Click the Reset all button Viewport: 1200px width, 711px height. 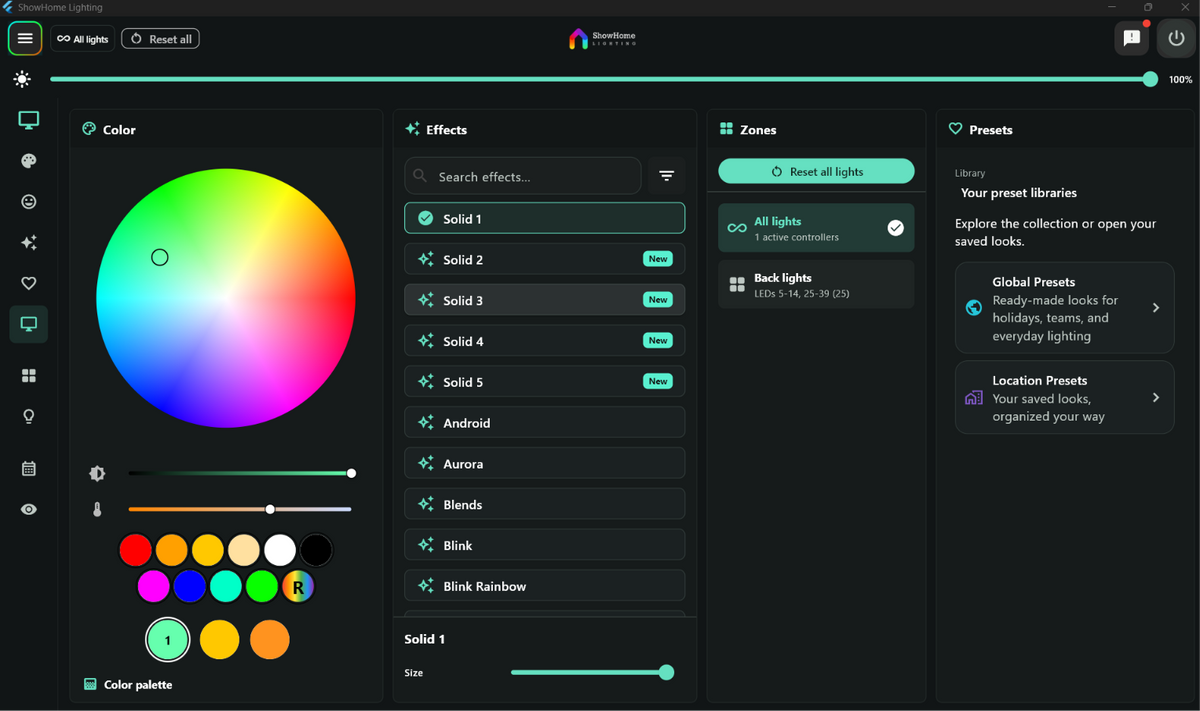point(160,39)
